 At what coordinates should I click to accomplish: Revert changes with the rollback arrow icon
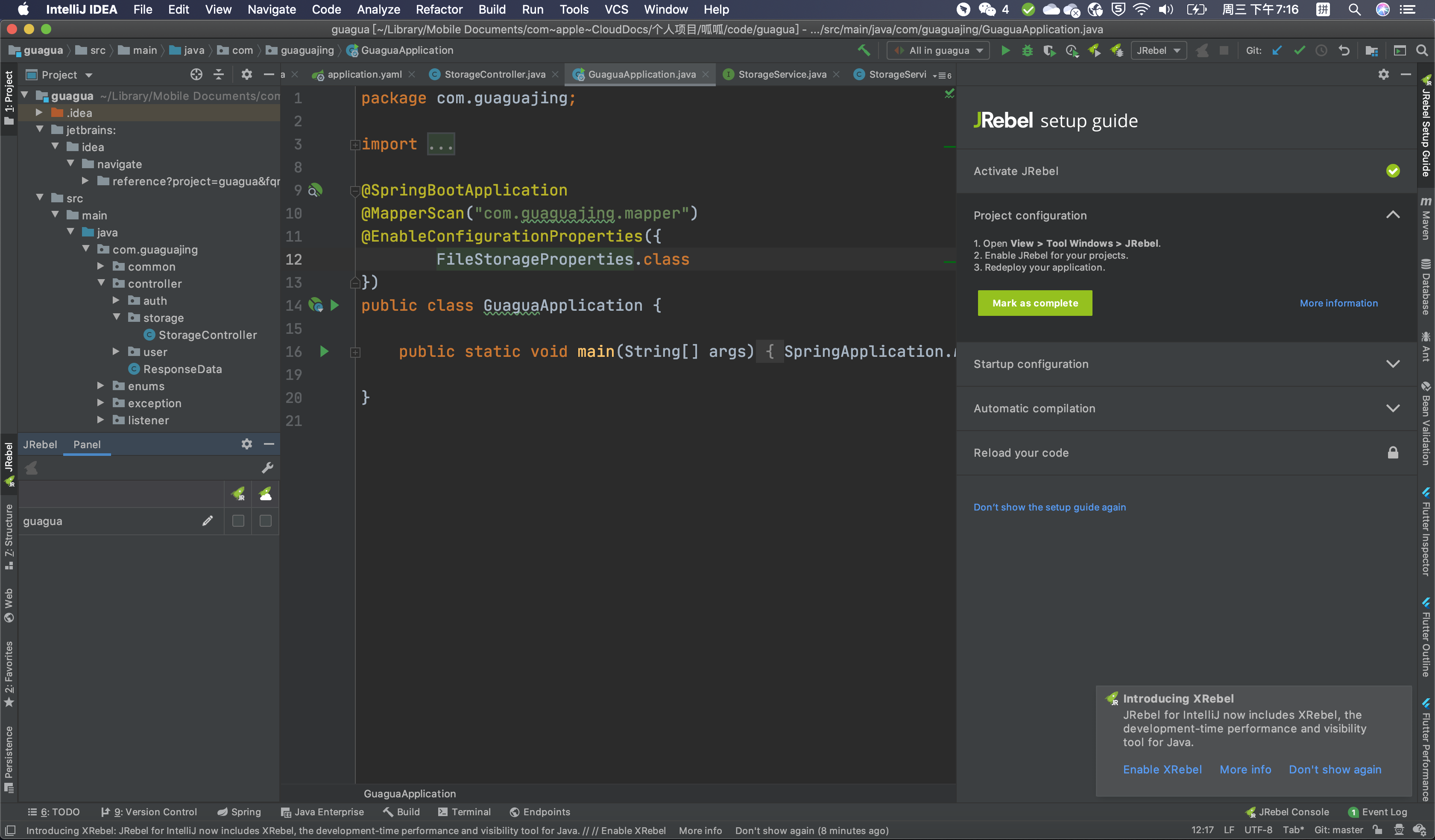coord(1344,51)
